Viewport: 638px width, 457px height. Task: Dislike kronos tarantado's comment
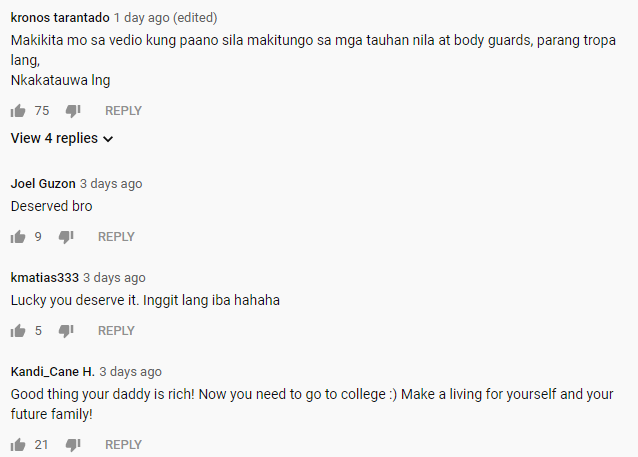coord(73,111)
